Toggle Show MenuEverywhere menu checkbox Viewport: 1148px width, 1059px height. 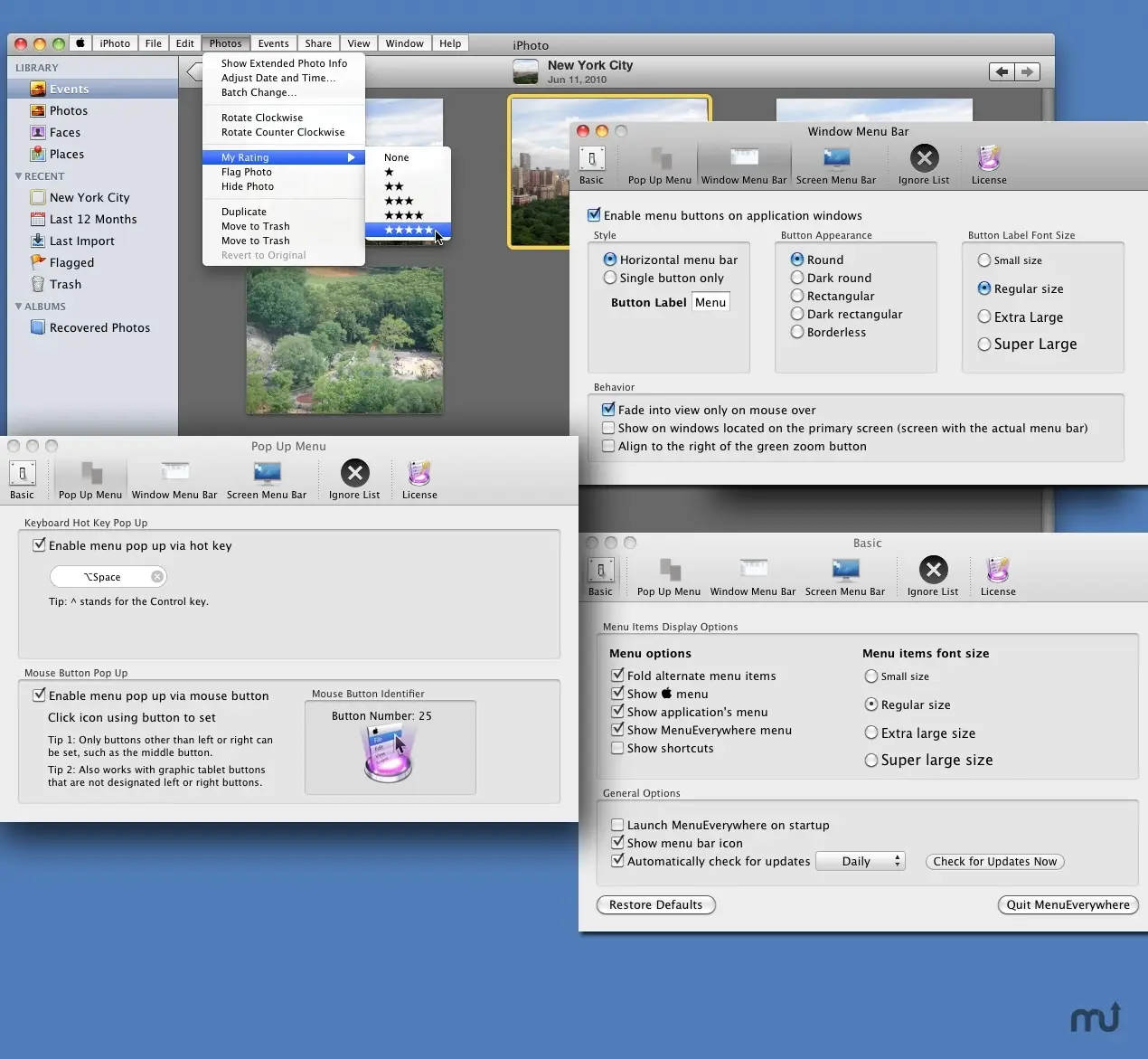click(617, 730)
